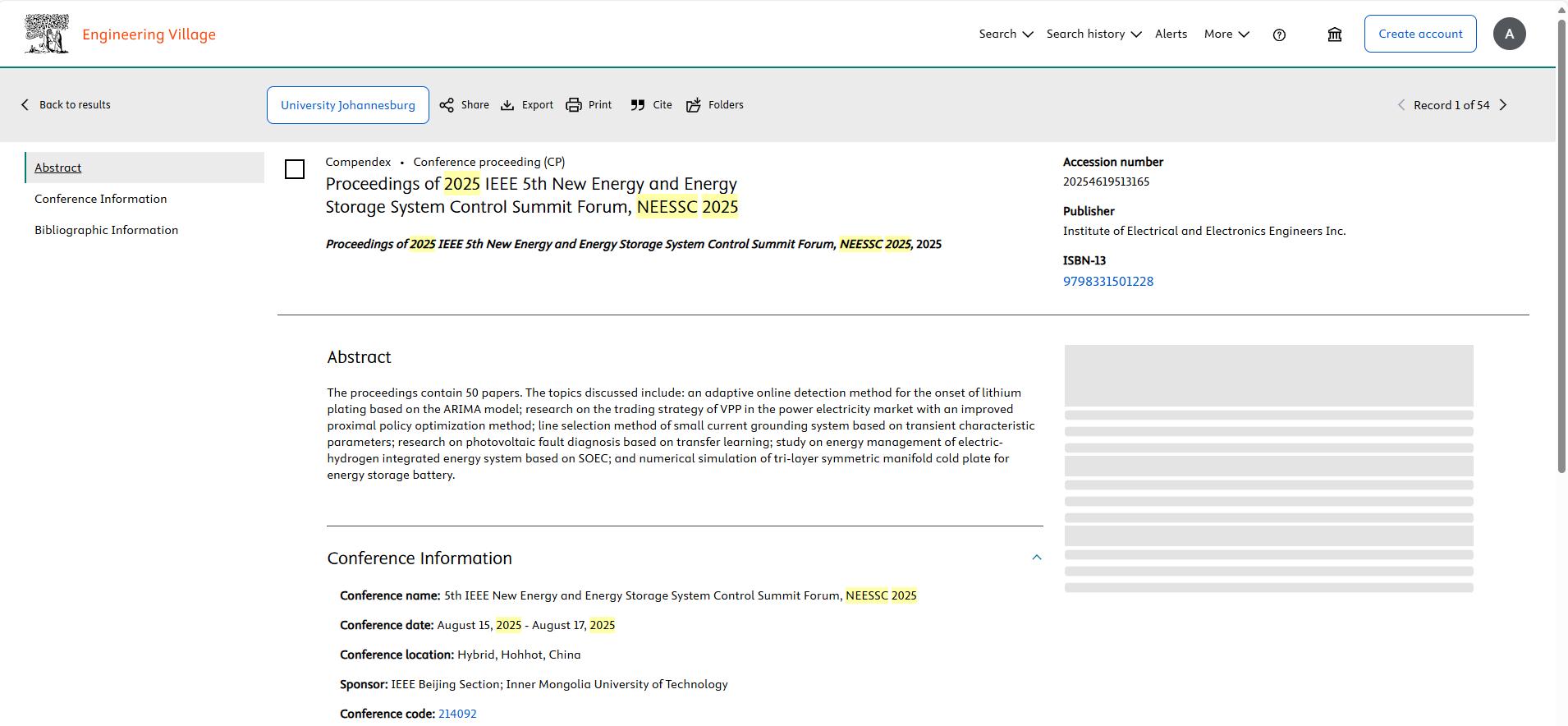Click the page vertical scrollbar
Viewport: 1568px width, 726px height.
[x=1561, y=246]
